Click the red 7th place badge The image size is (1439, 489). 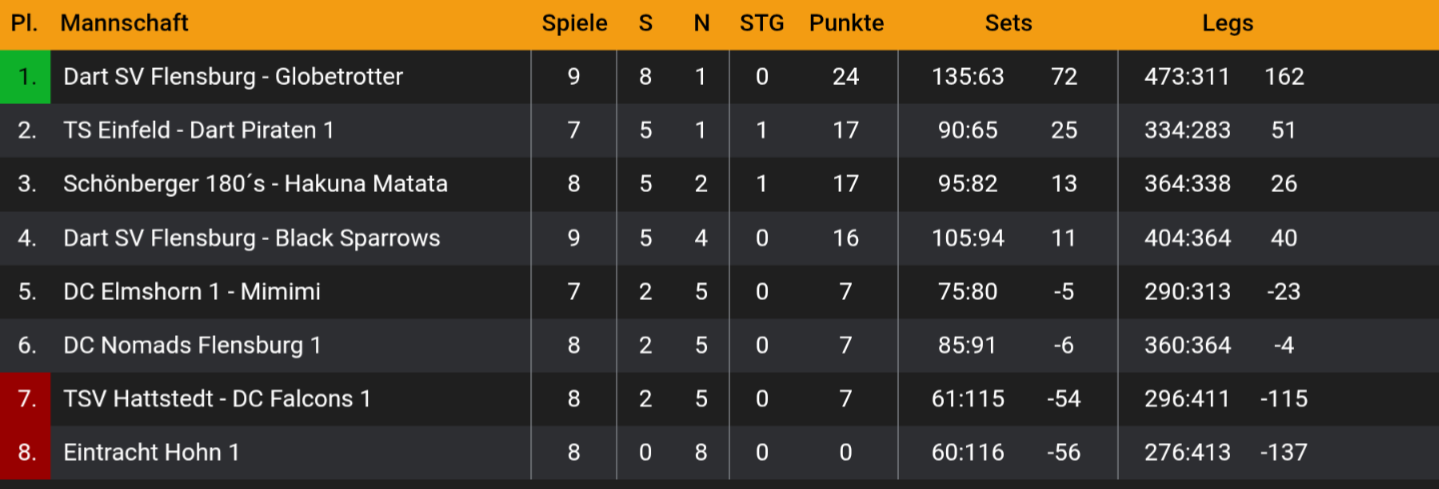tap(26, 399)
